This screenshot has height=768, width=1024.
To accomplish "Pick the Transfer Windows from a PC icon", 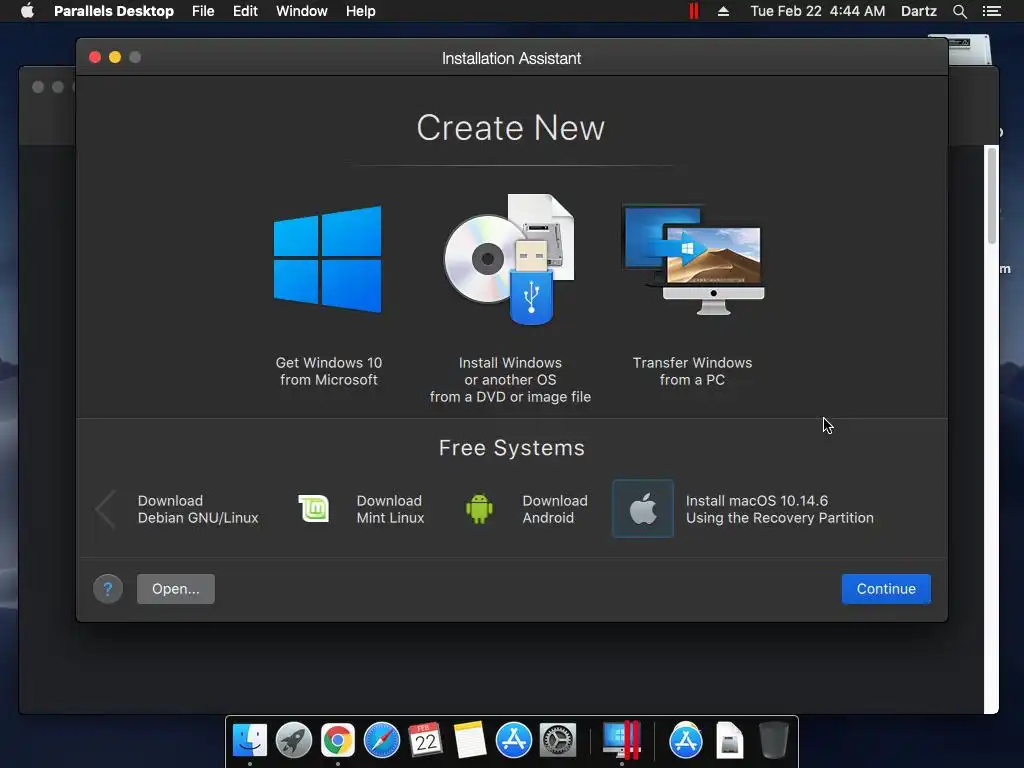I will 693,259.
